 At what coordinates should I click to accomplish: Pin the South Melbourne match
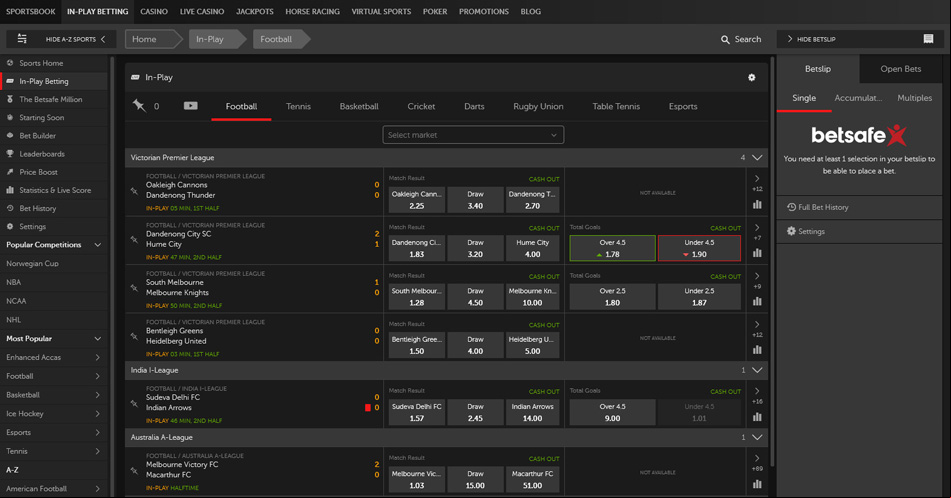tap(135, 288)
